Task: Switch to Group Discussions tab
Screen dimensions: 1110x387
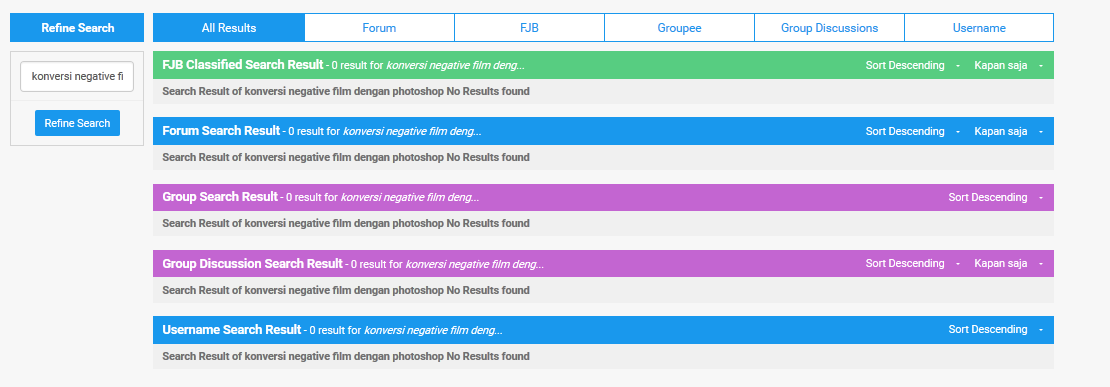Action: [x=829, y=28]
